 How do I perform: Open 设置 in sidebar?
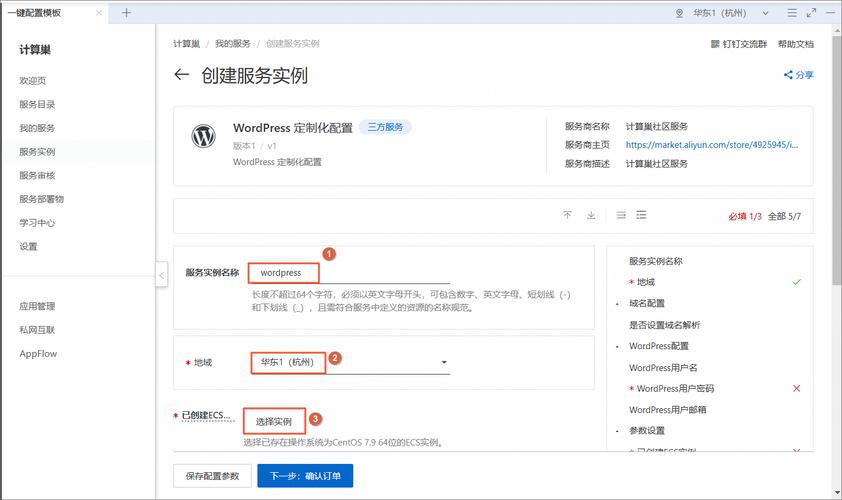28,246
